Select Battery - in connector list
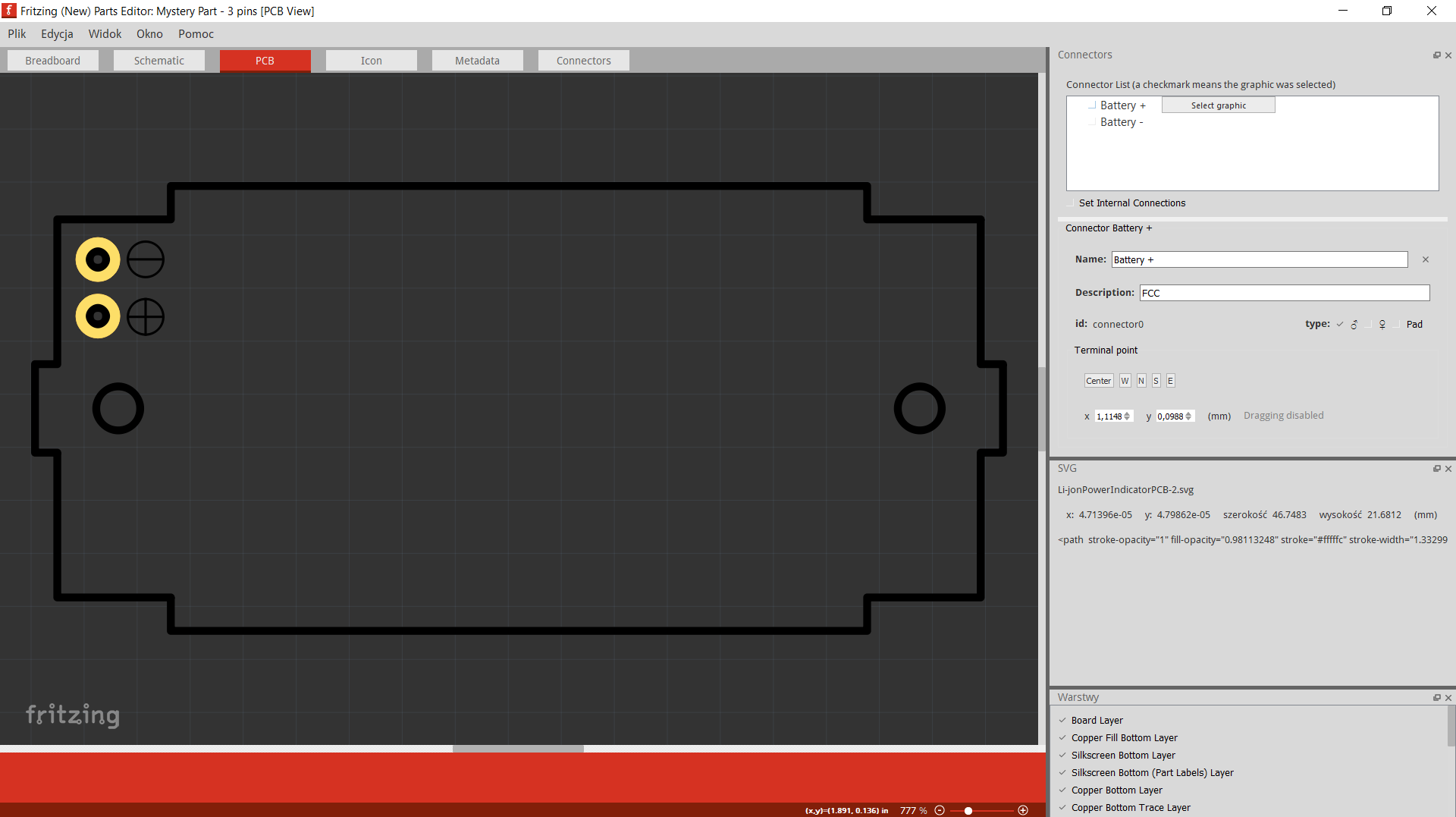 pos(1121,122)
